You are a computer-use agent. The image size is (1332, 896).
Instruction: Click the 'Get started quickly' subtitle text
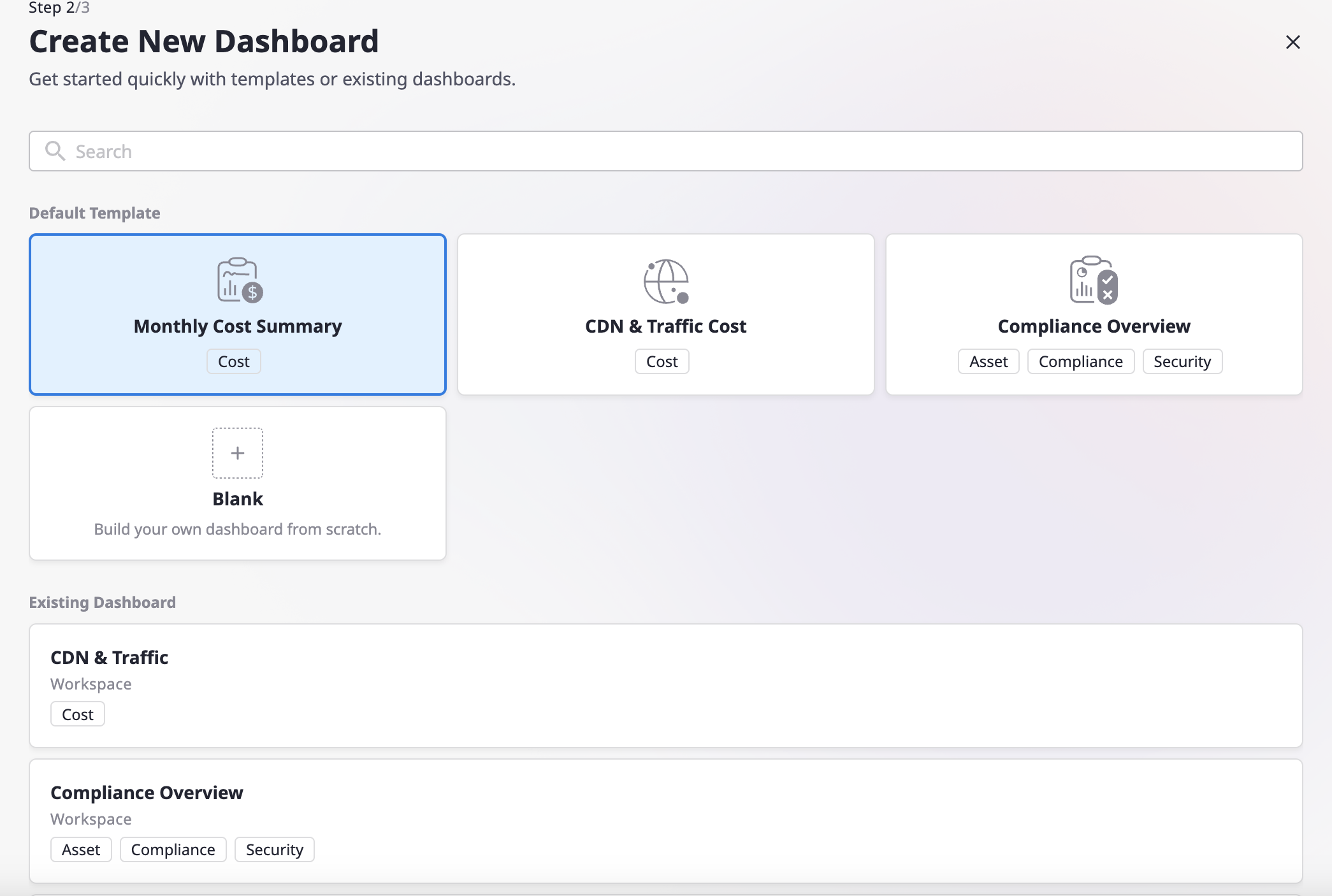[272, 79]
